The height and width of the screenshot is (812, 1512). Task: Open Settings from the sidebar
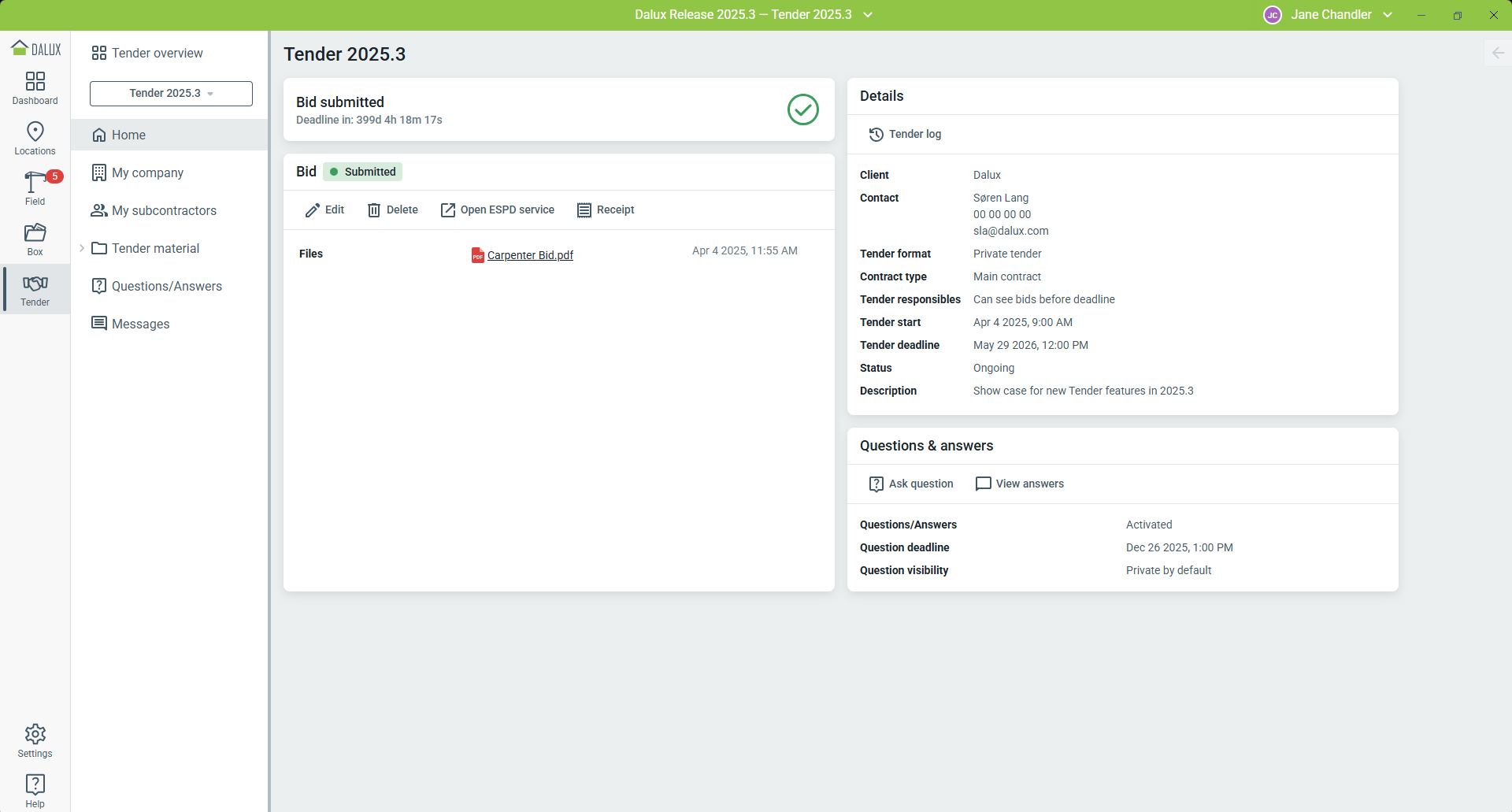tap(35, 741)
